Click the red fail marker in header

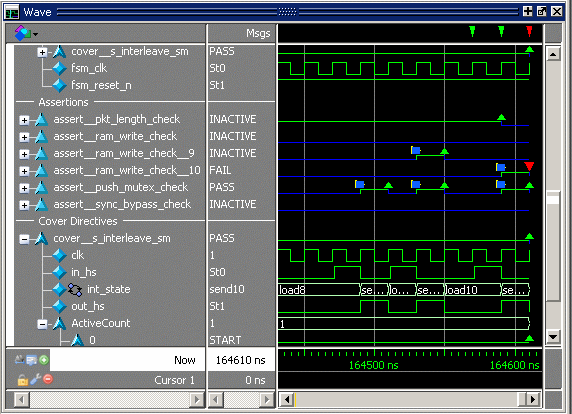529,31
